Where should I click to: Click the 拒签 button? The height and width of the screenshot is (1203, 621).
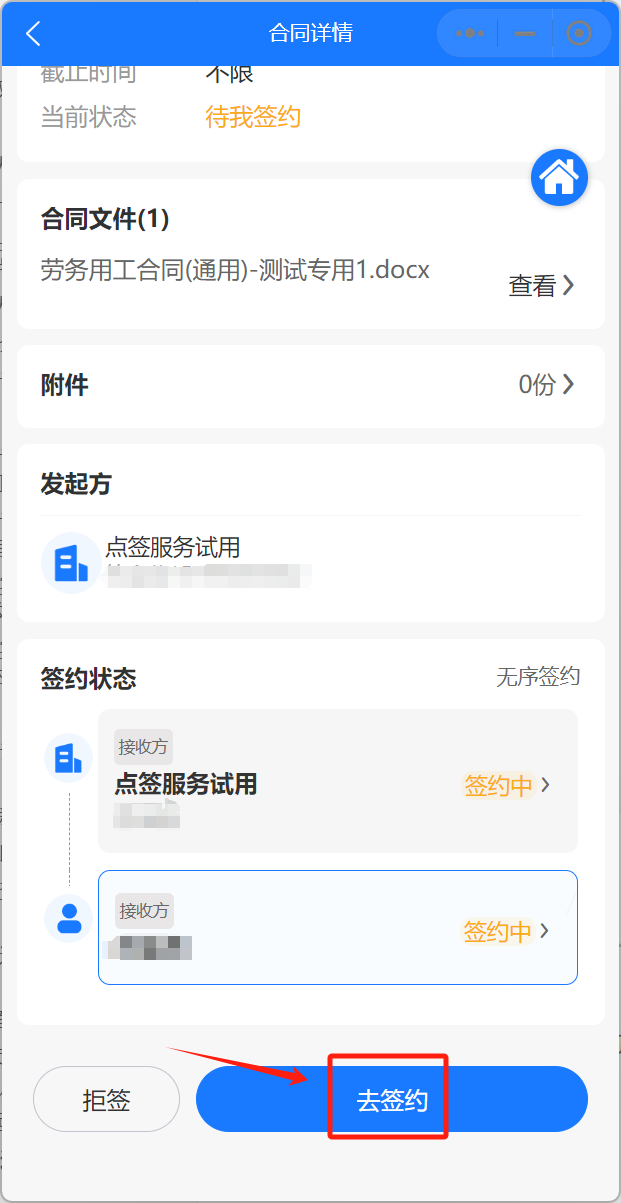106,1101
